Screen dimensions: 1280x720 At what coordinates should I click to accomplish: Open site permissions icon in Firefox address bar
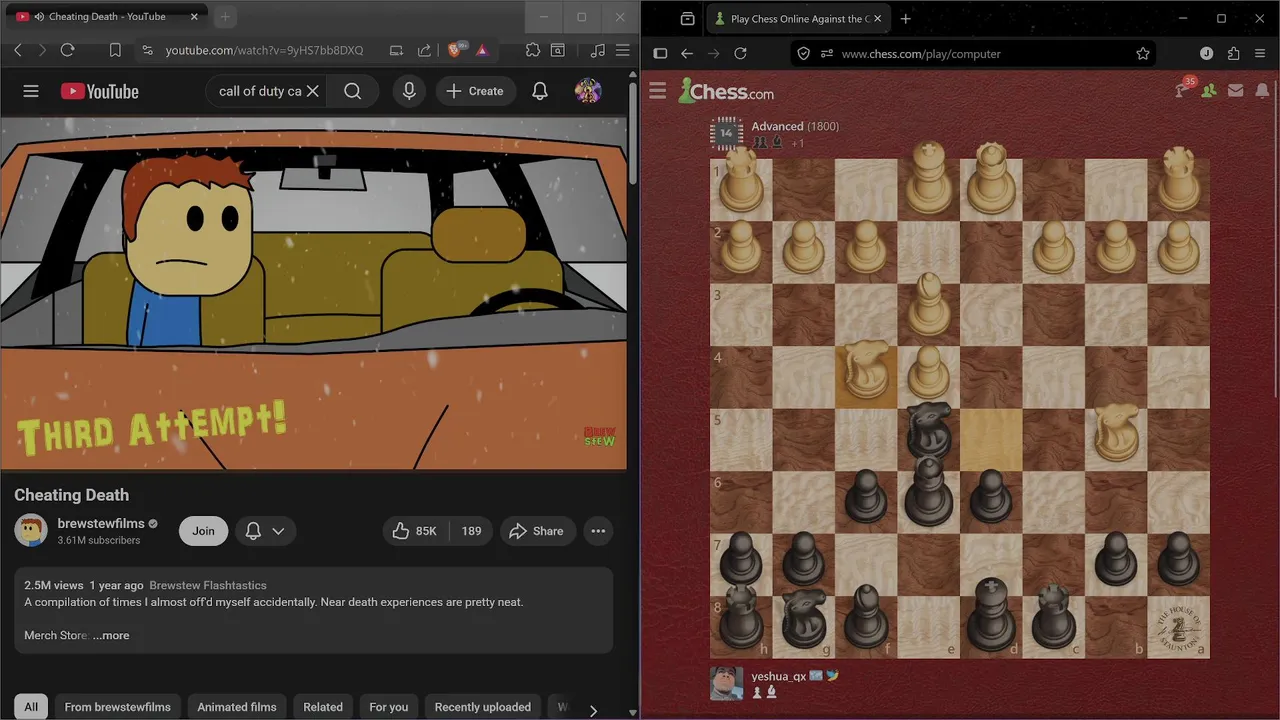click(826, 54)
